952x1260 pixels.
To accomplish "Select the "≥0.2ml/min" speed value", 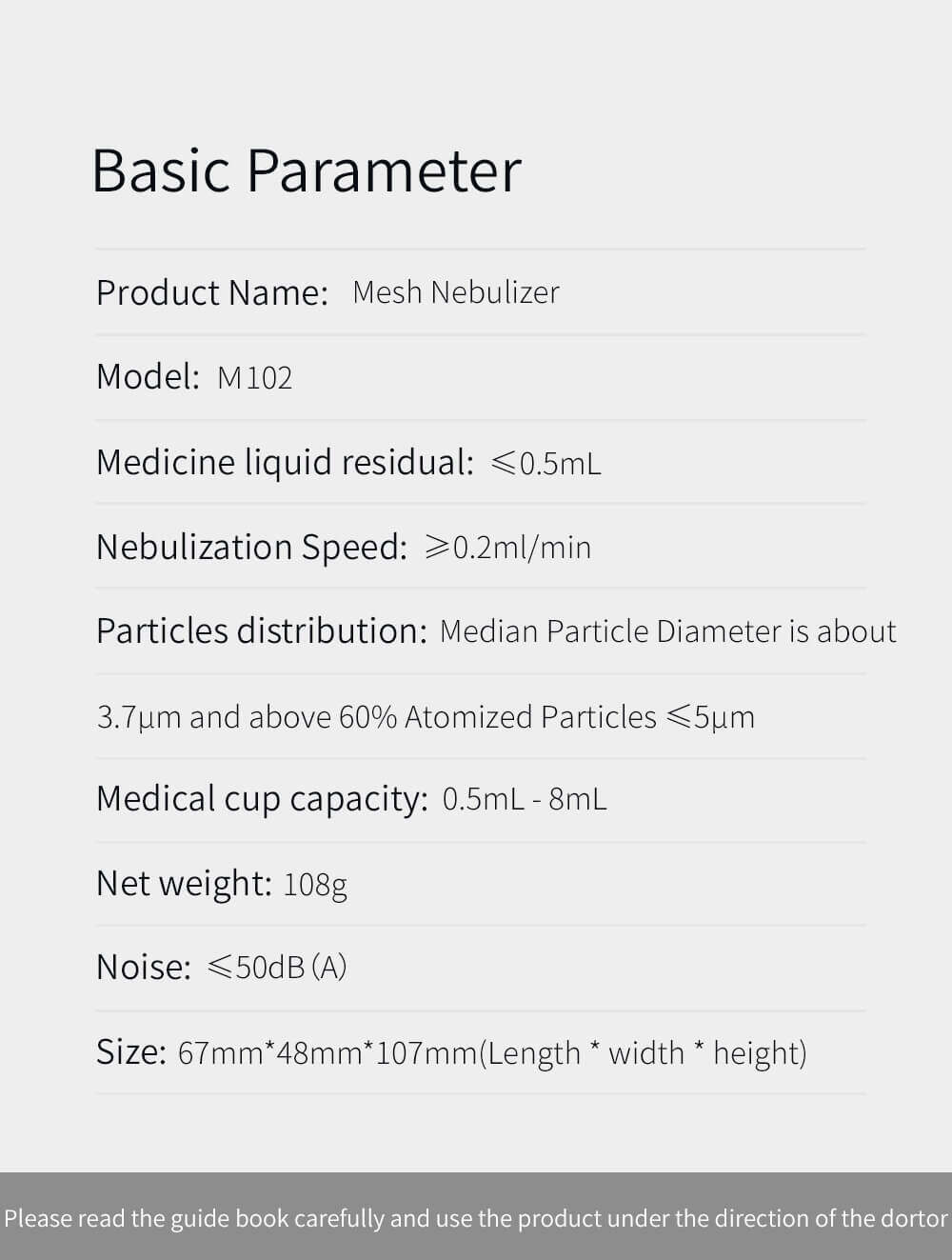I will tap(507, 548).
